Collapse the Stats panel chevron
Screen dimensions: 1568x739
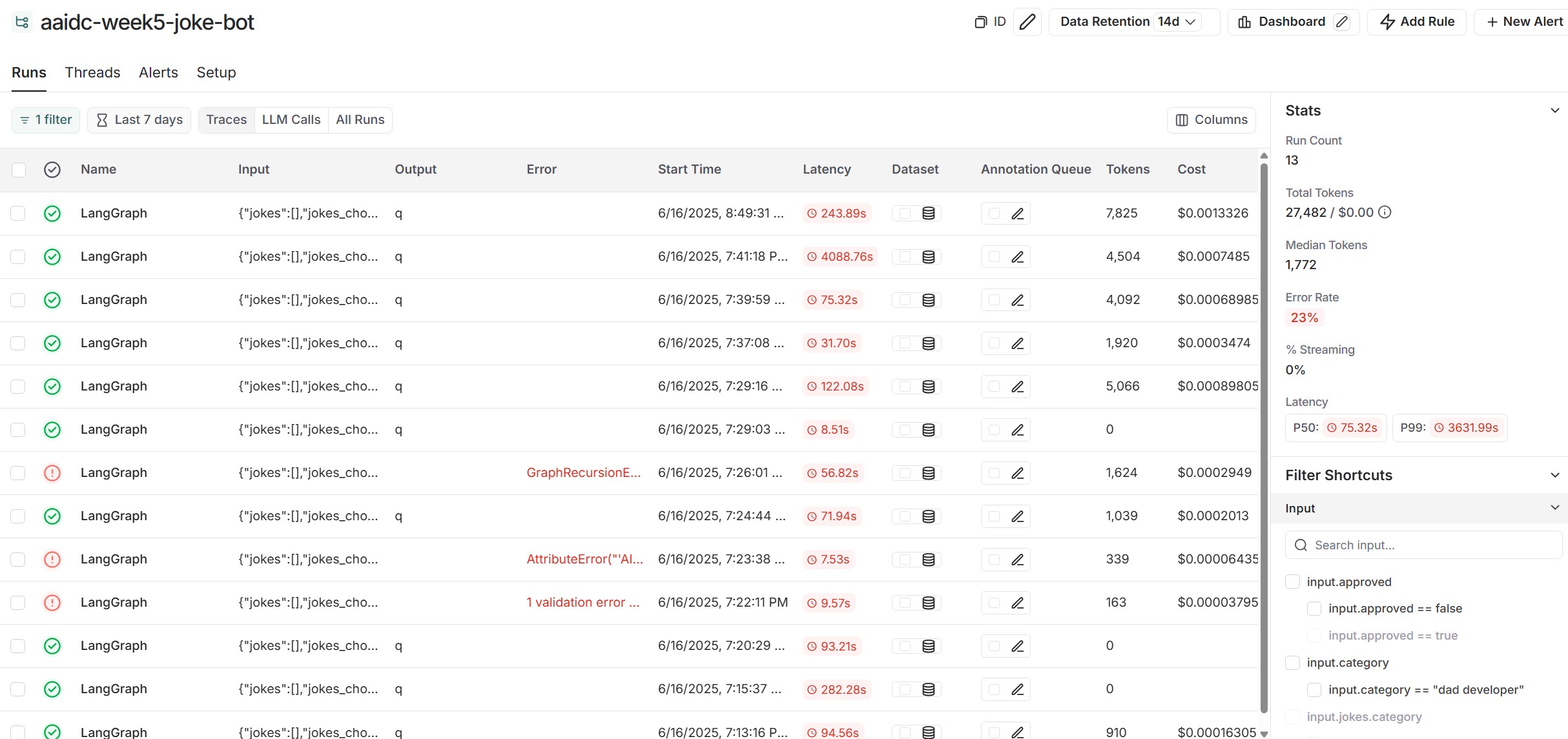click(x=1554, y=111)
